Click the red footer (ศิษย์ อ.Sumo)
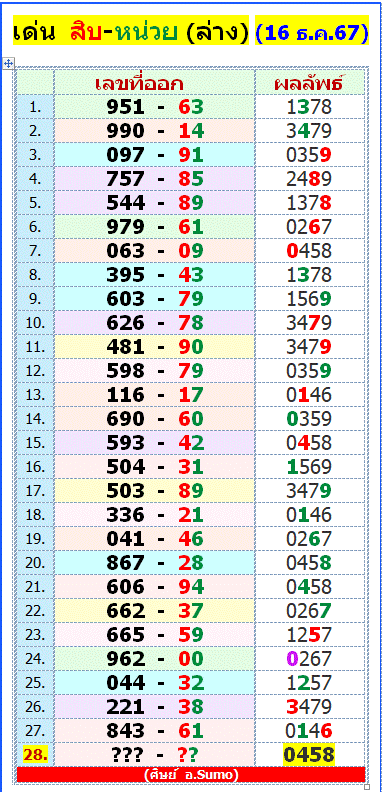 (191, 774)
